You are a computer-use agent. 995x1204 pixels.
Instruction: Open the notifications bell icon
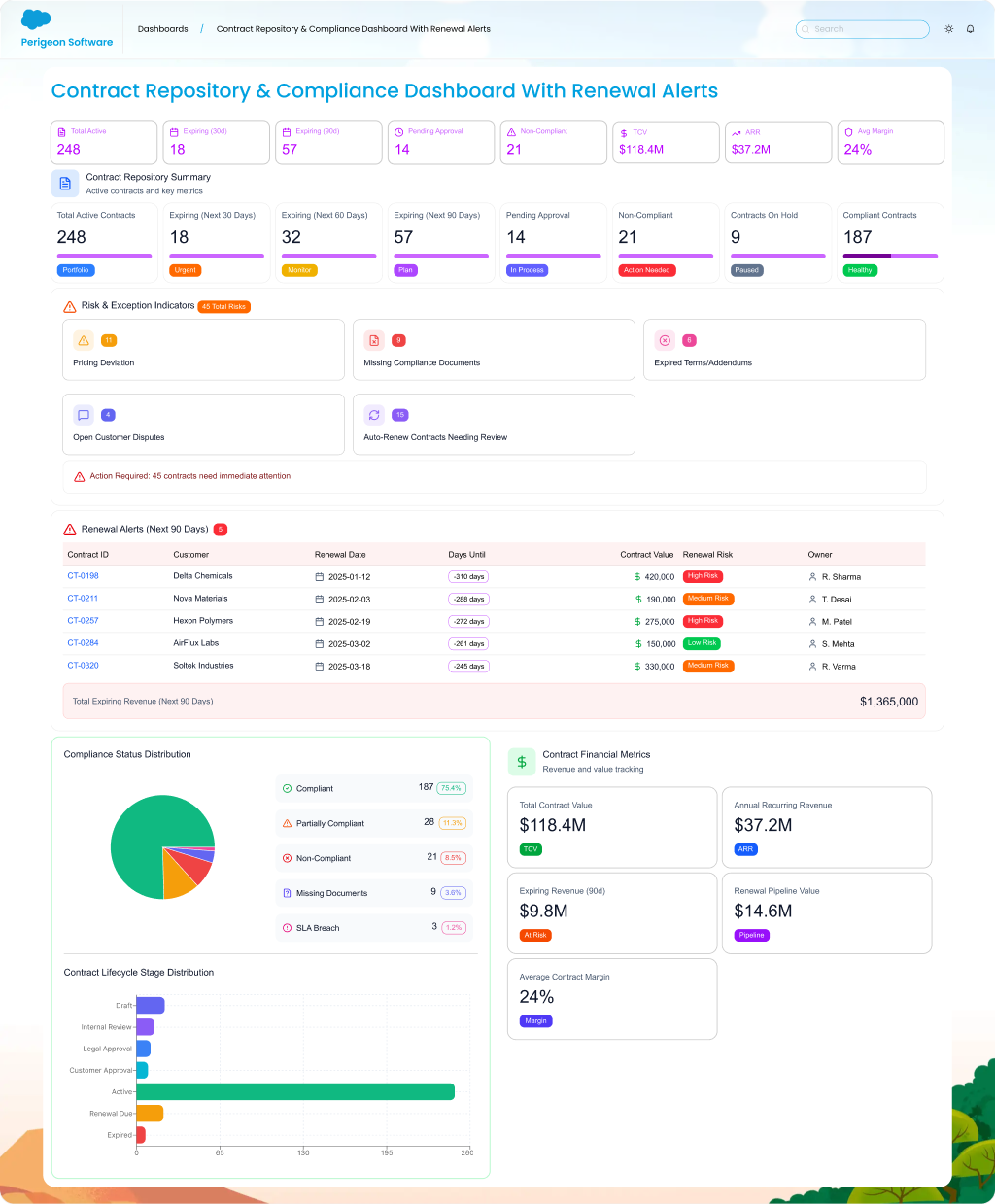tap(970, 29)
